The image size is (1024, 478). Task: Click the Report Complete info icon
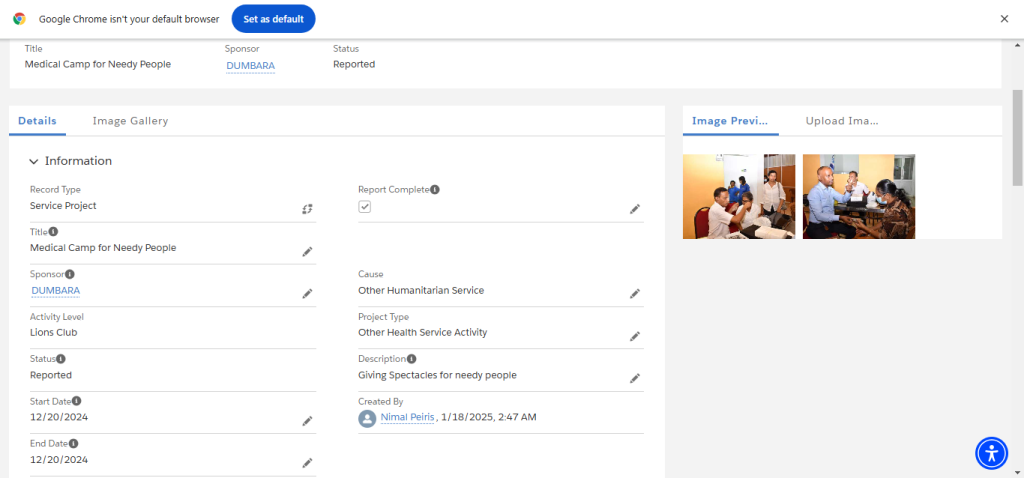[435, 189]
